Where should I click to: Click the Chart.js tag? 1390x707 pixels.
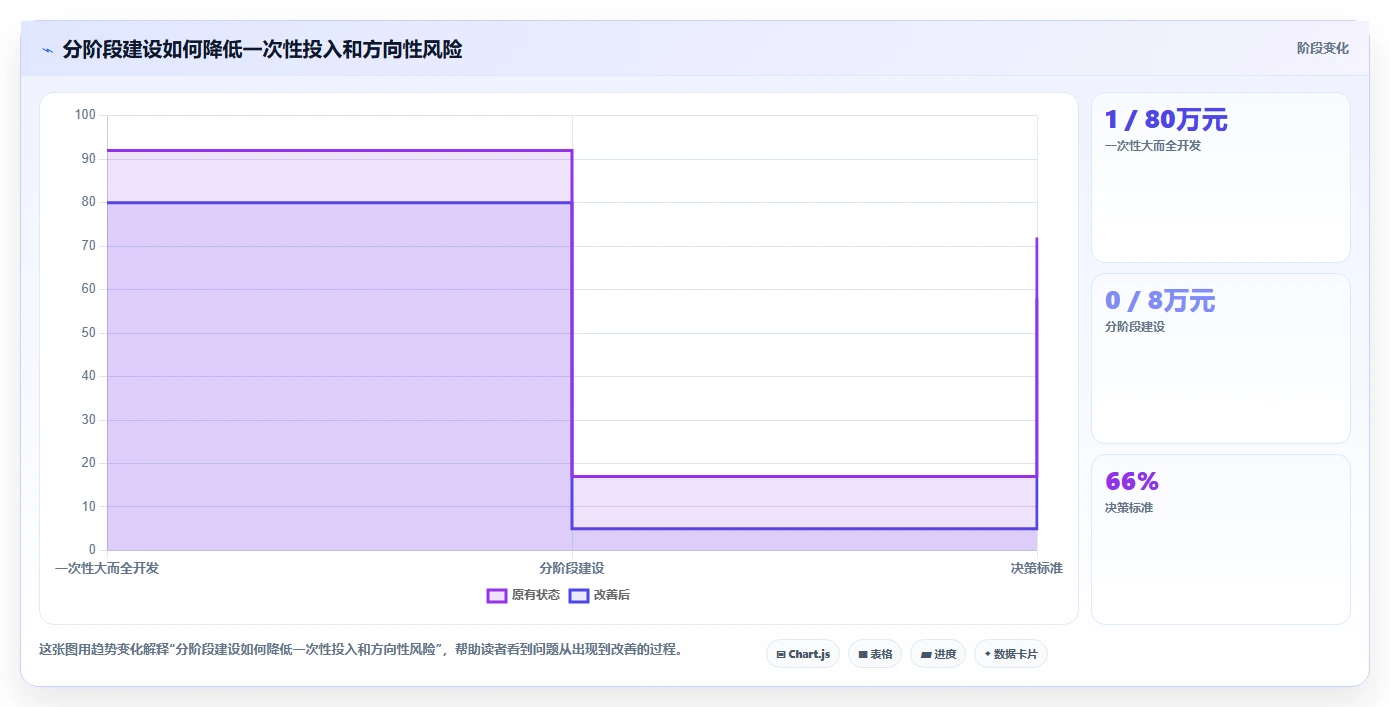tap(803, 654)
